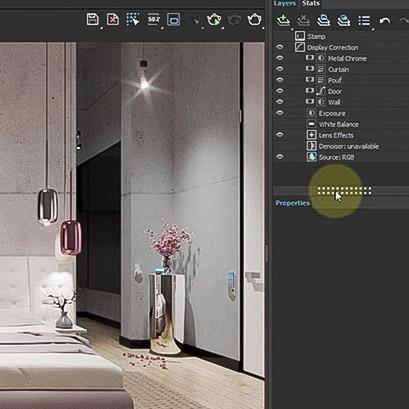Screen dimensions: 409x409
Task: Select the Wall layer name
Action: point(334,102)
